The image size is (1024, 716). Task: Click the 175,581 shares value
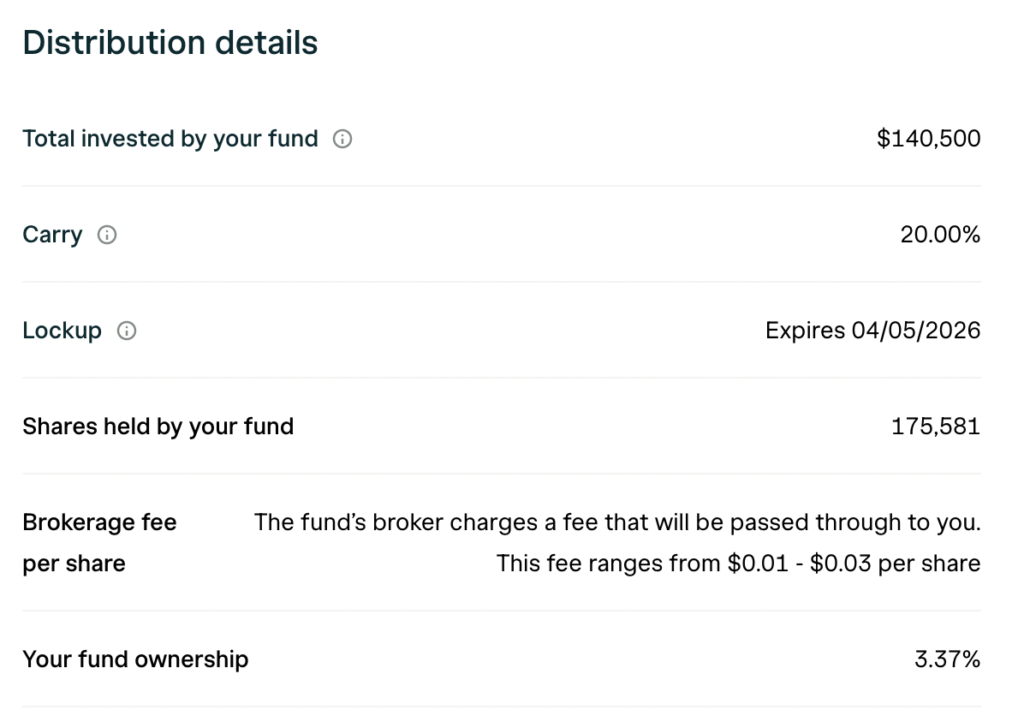pyautogui.click(x=936, y=427)
